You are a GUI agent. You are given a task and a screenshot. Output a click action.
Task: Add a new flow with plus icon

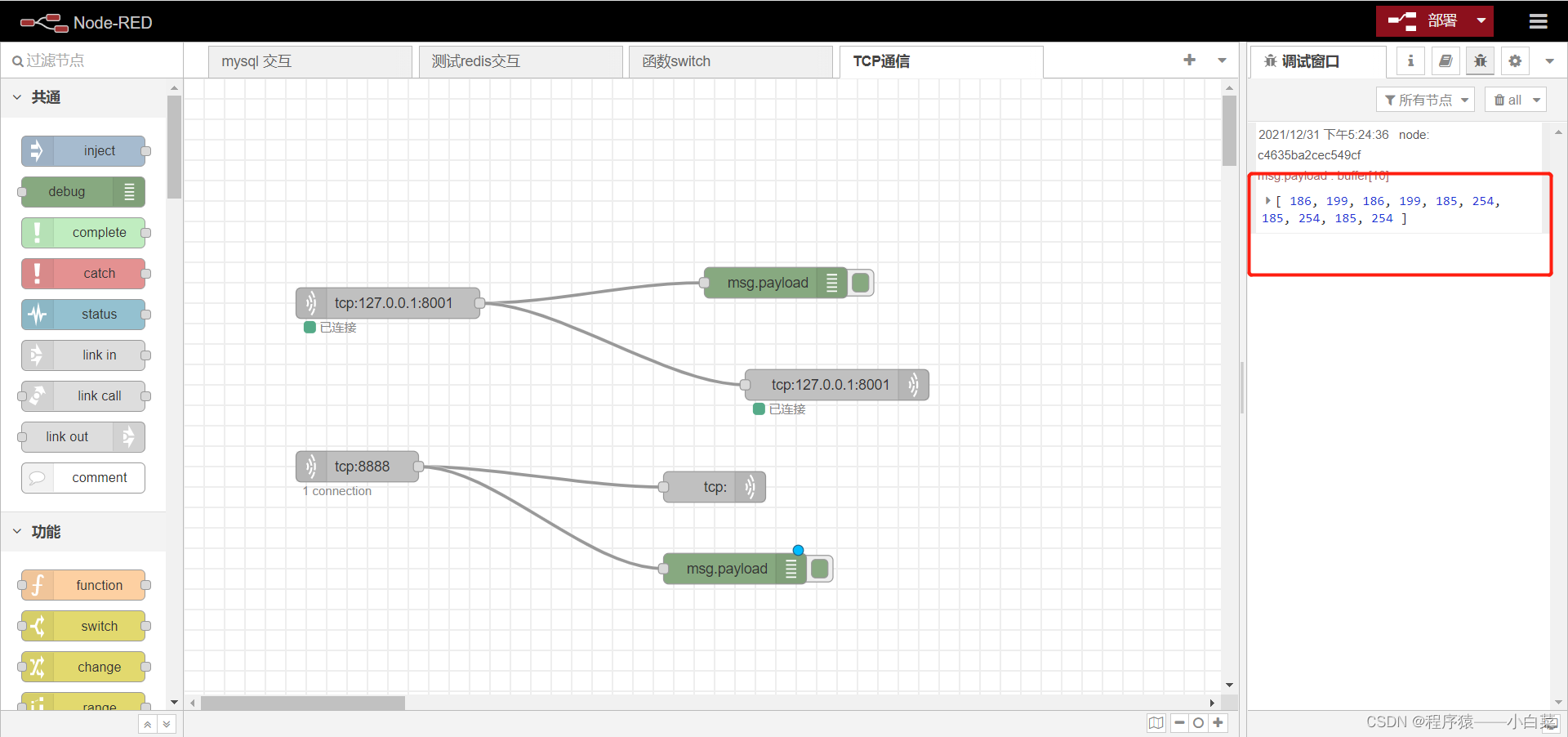(x=1189, y=60)
